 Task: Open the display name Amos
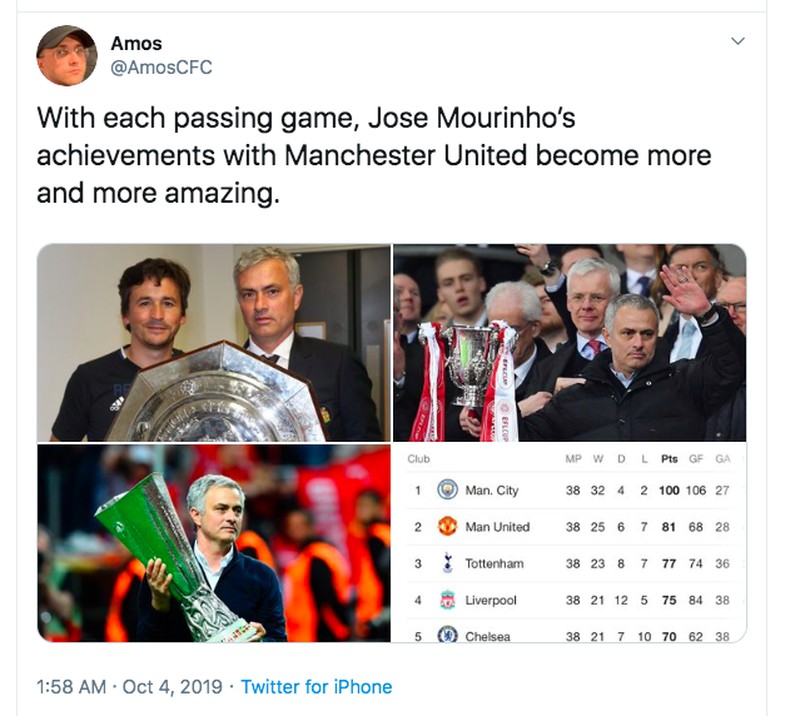coord(136,43)
